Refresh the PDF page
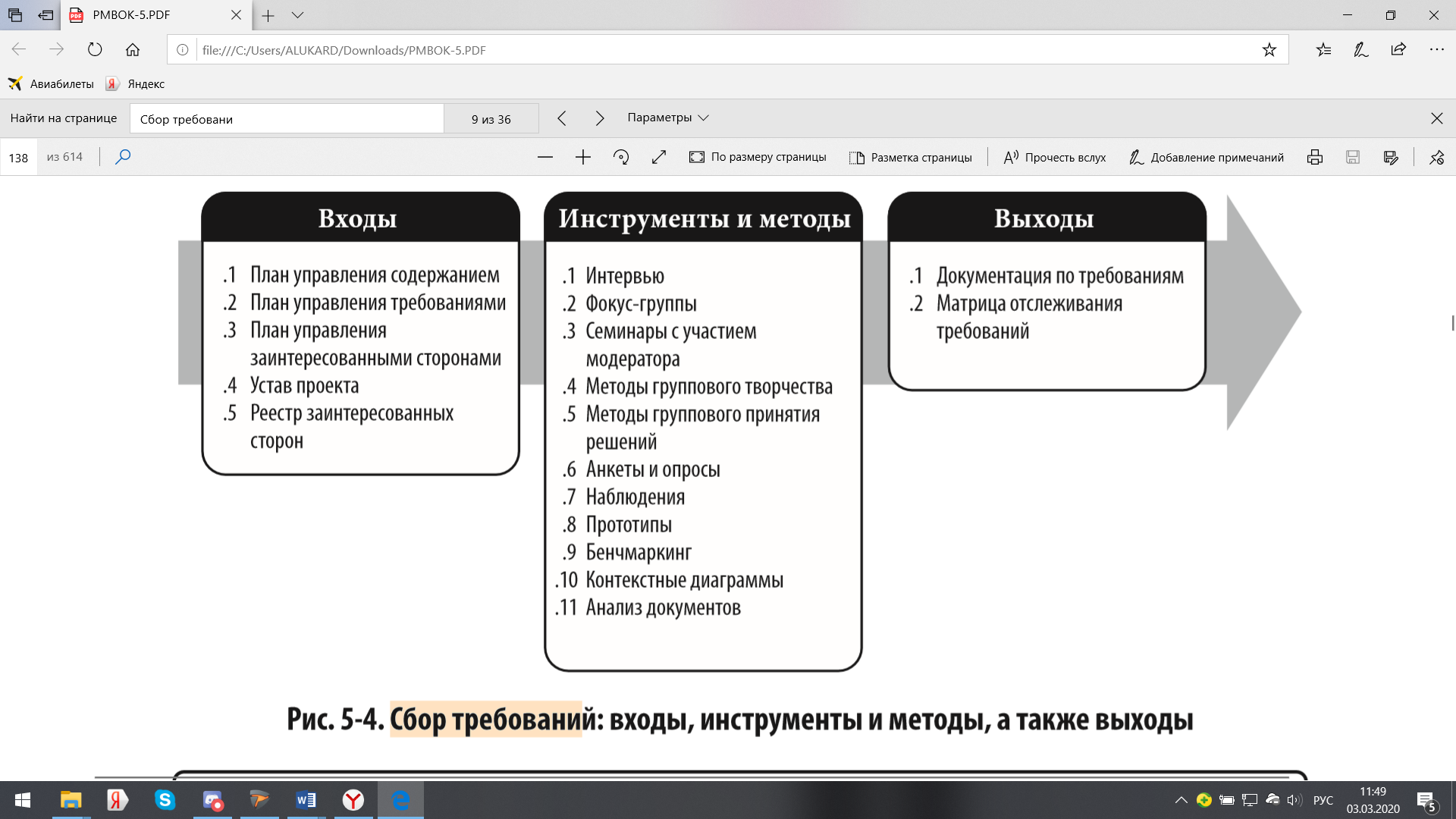This screenshot has width=1456, height=819. click(95, 50)
